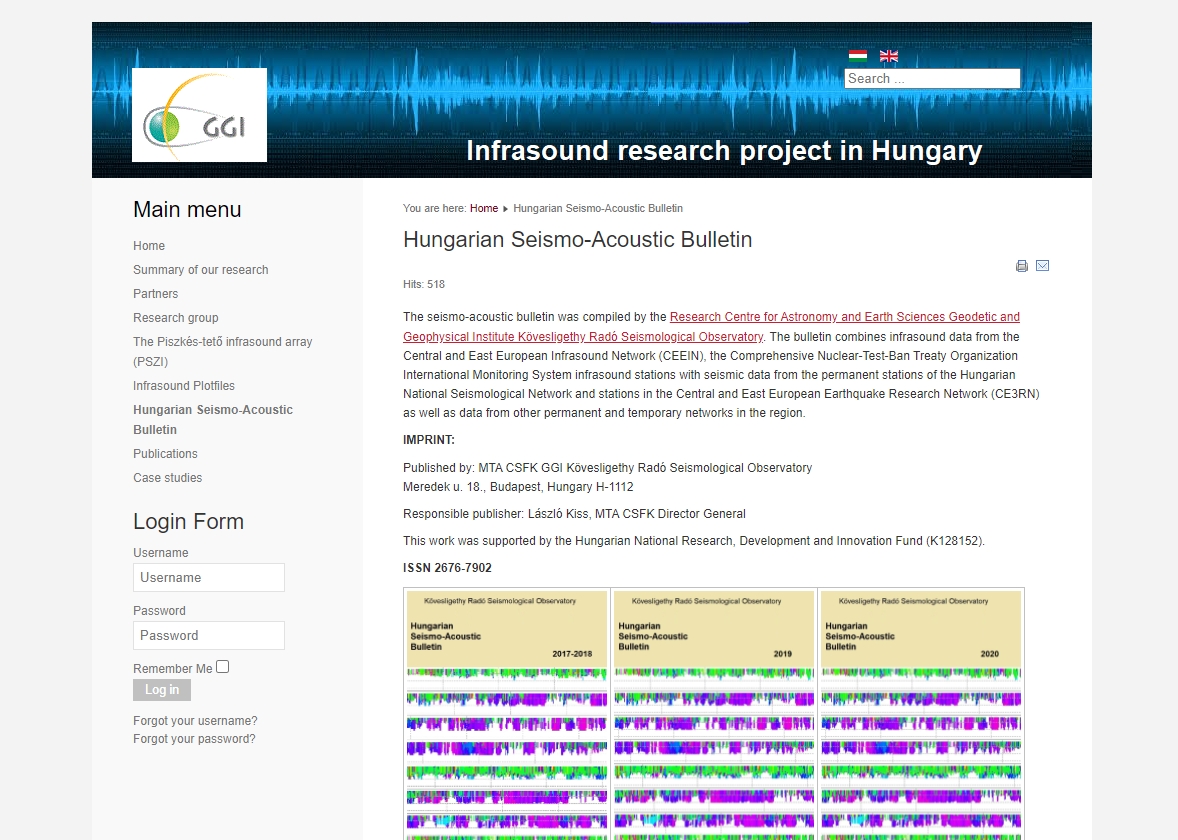Click 'Infrasound research project in Hungary' banner title
This screenshot has height=840, width=1178.
coord(724,150)
